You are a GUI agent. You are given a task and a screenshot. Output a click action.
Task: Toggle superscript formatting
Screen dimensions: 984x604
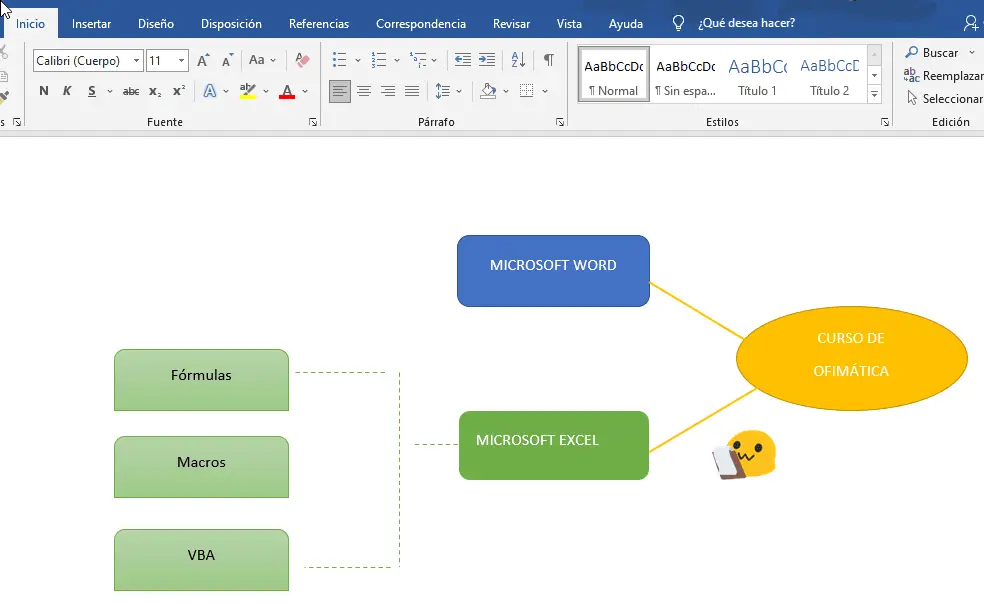(x=179, y=91)
